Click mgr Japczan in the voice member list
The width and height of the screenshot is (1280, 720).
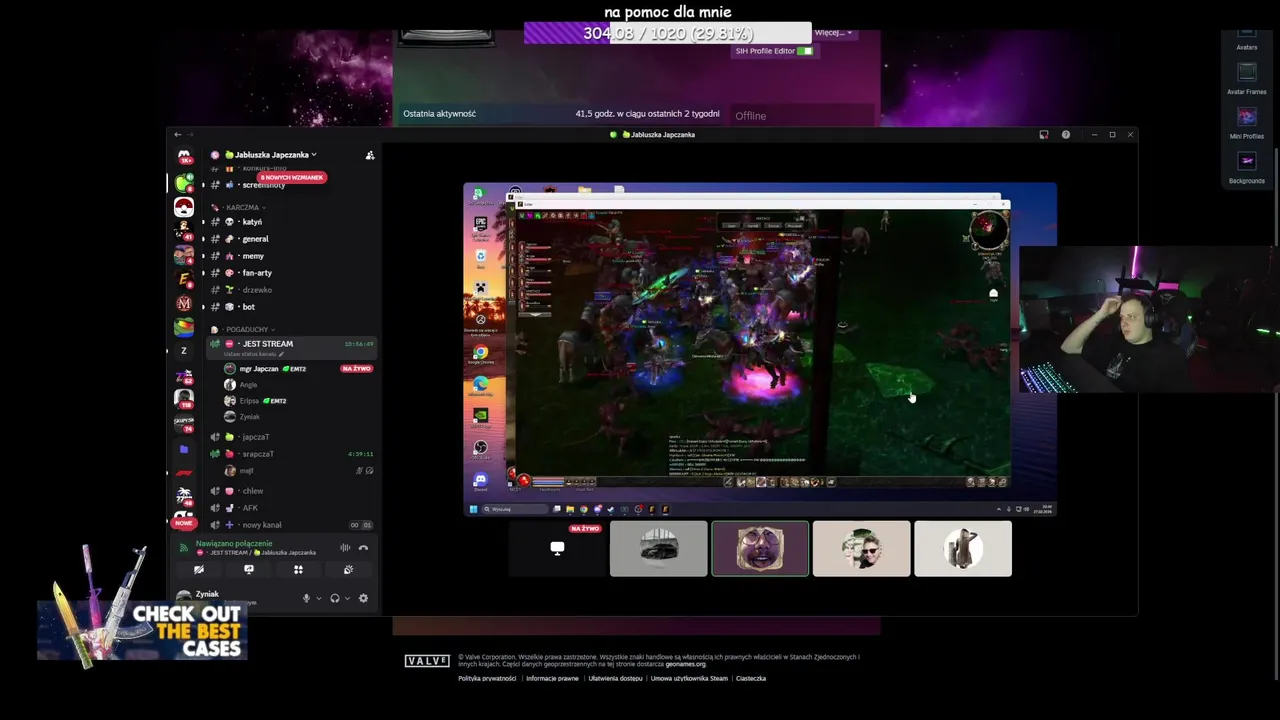298,369
